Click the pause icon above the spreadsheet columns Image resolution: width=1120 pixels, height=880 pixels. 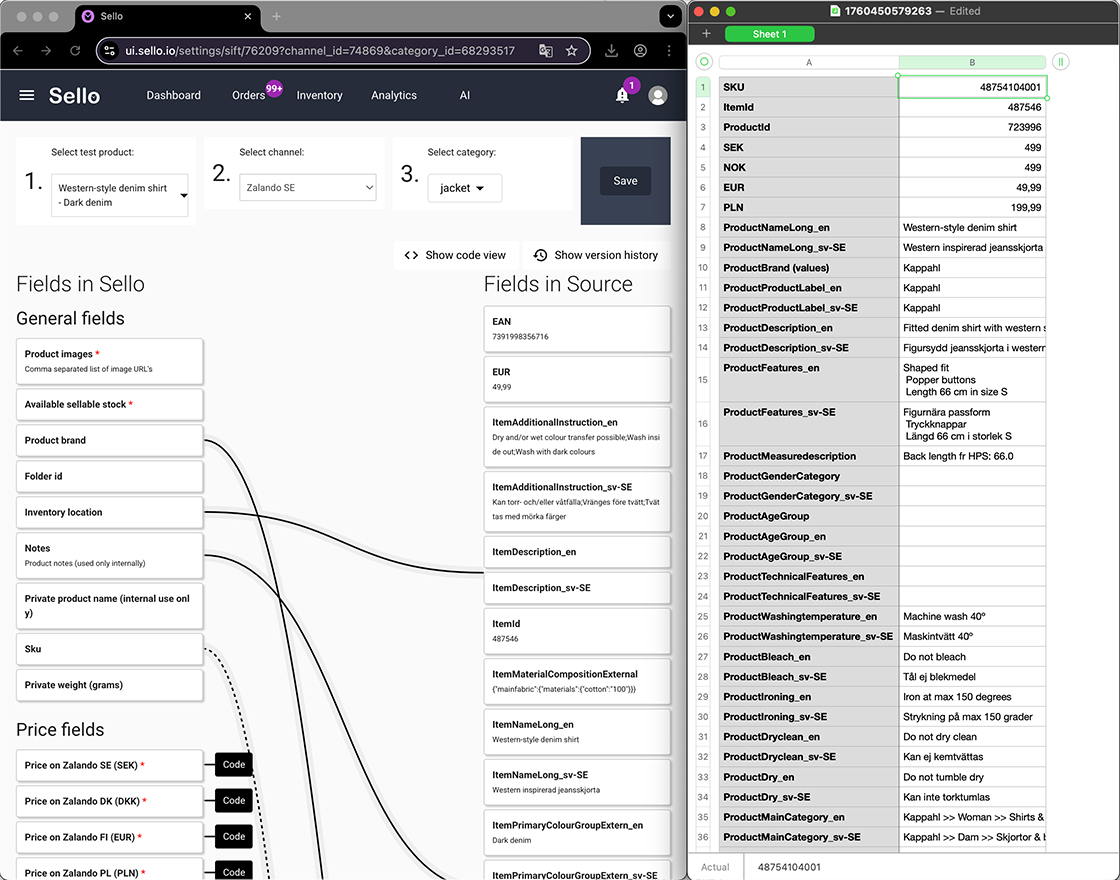(1060, 61)
